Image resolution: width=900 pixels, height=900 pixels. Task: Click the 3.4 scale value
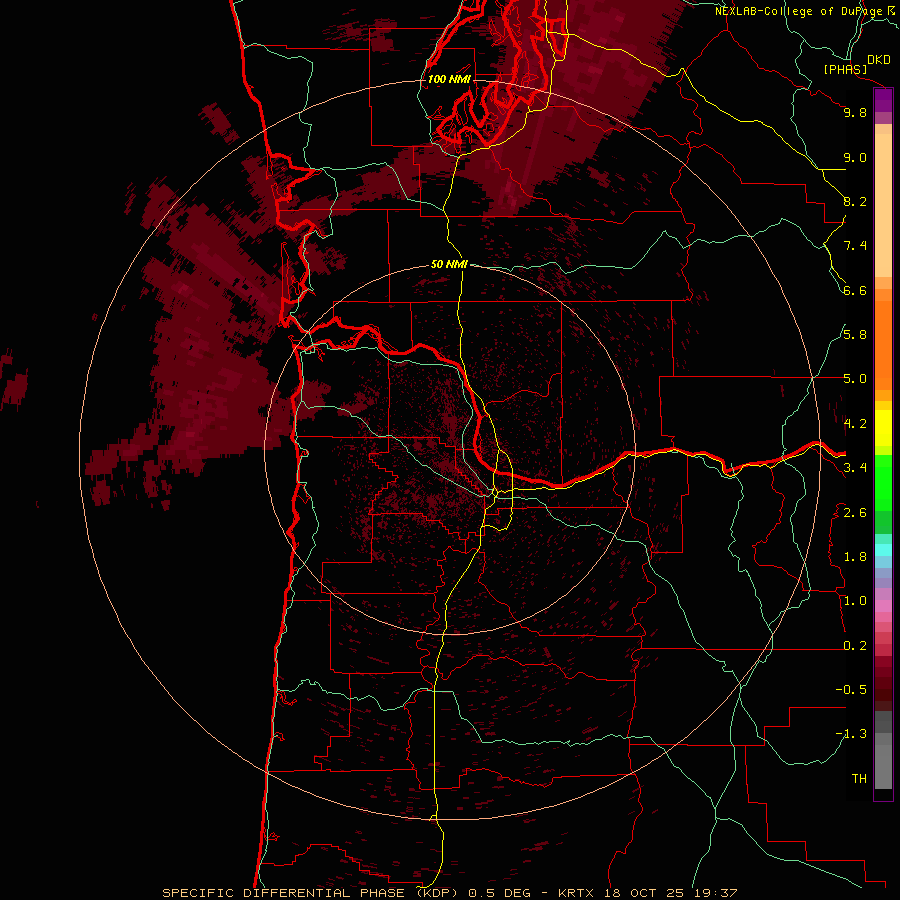click(x=855, y=468)
